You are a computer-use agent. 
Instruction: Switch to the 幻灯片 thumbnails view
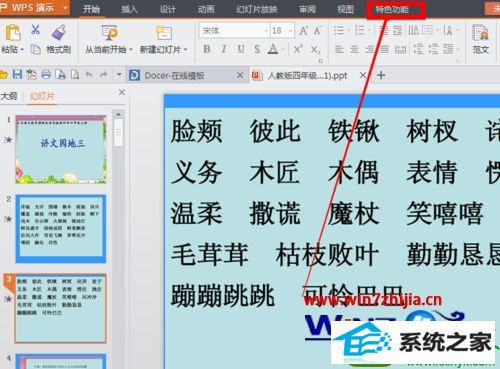[42, 96]
